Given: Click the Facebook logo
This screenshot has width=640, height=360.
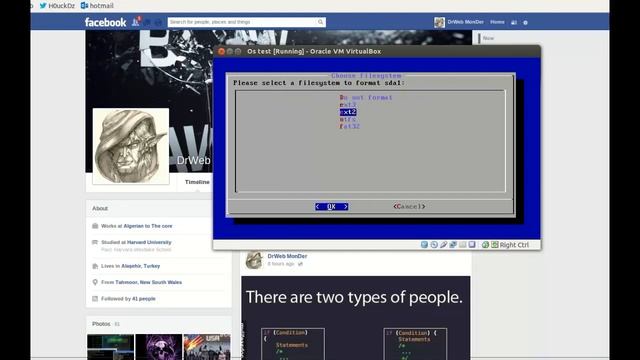Looking at the screenshot, I should [x=105, y=22].
